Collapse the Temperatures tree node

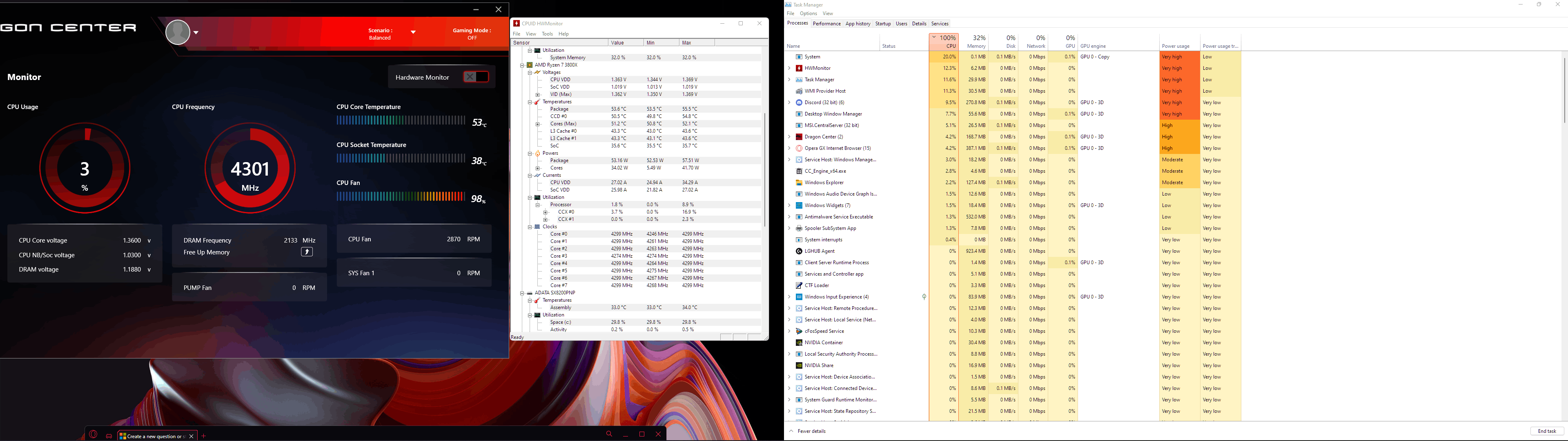pos(530,102)
